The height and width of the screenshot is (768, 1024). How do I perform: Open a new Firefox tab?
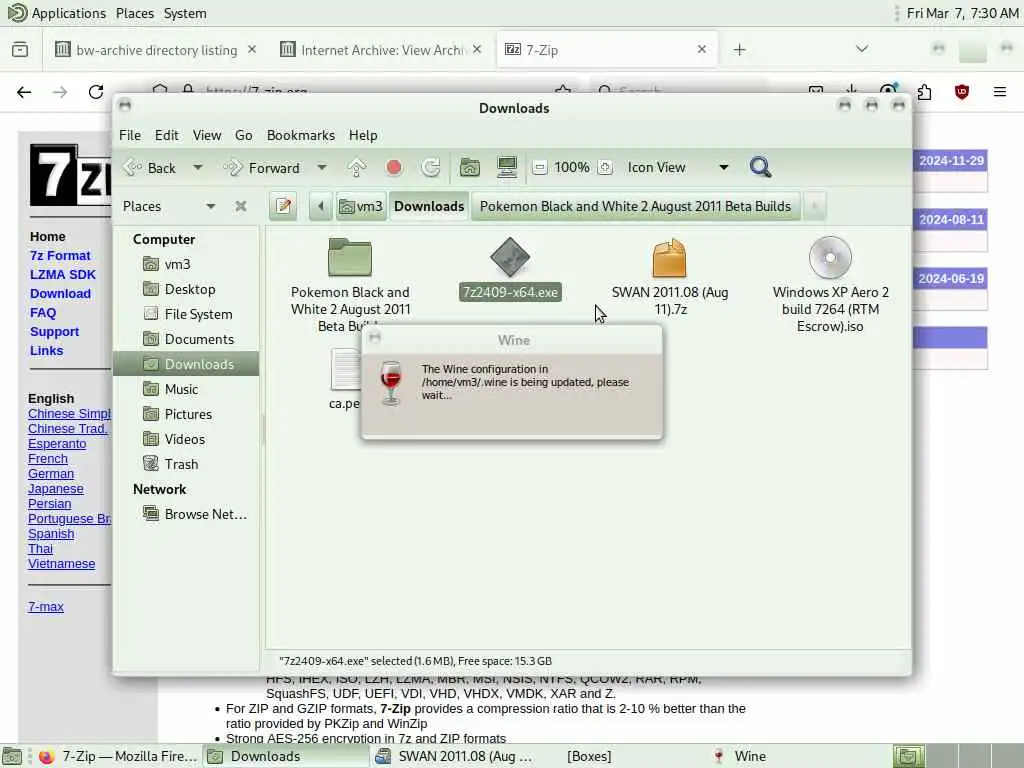click(739, 50)
